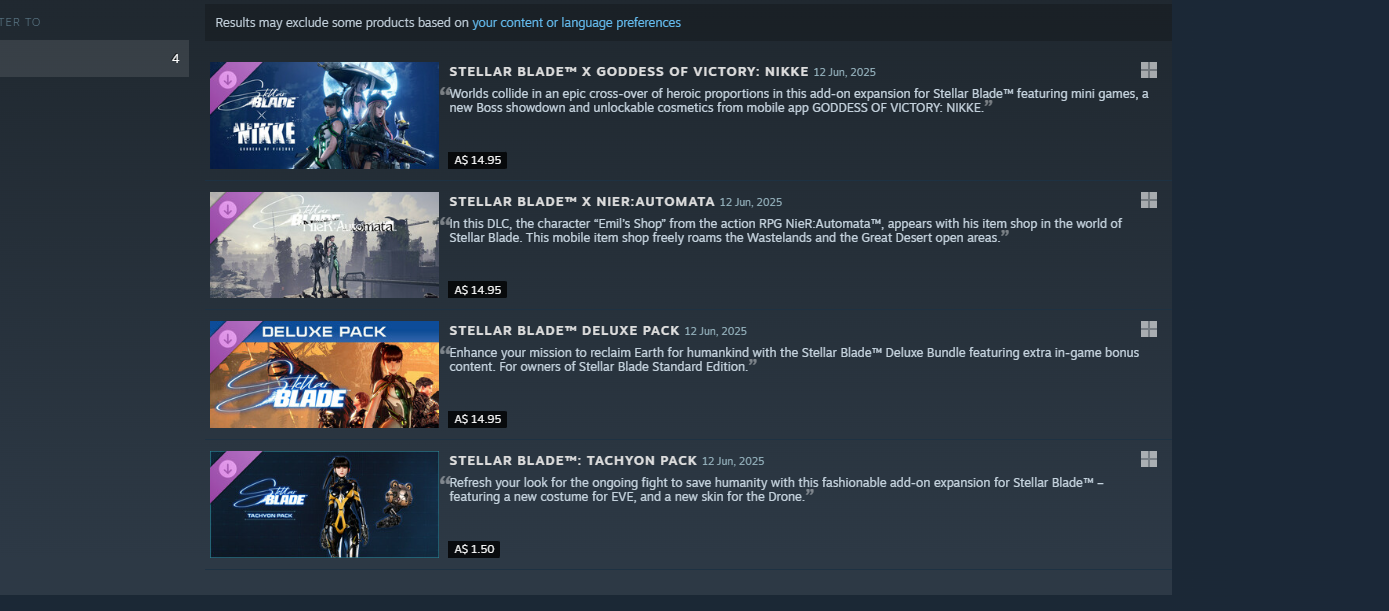
Task: Click the description starting 'Worlds collide in an epic'
Action: [798, 100]
